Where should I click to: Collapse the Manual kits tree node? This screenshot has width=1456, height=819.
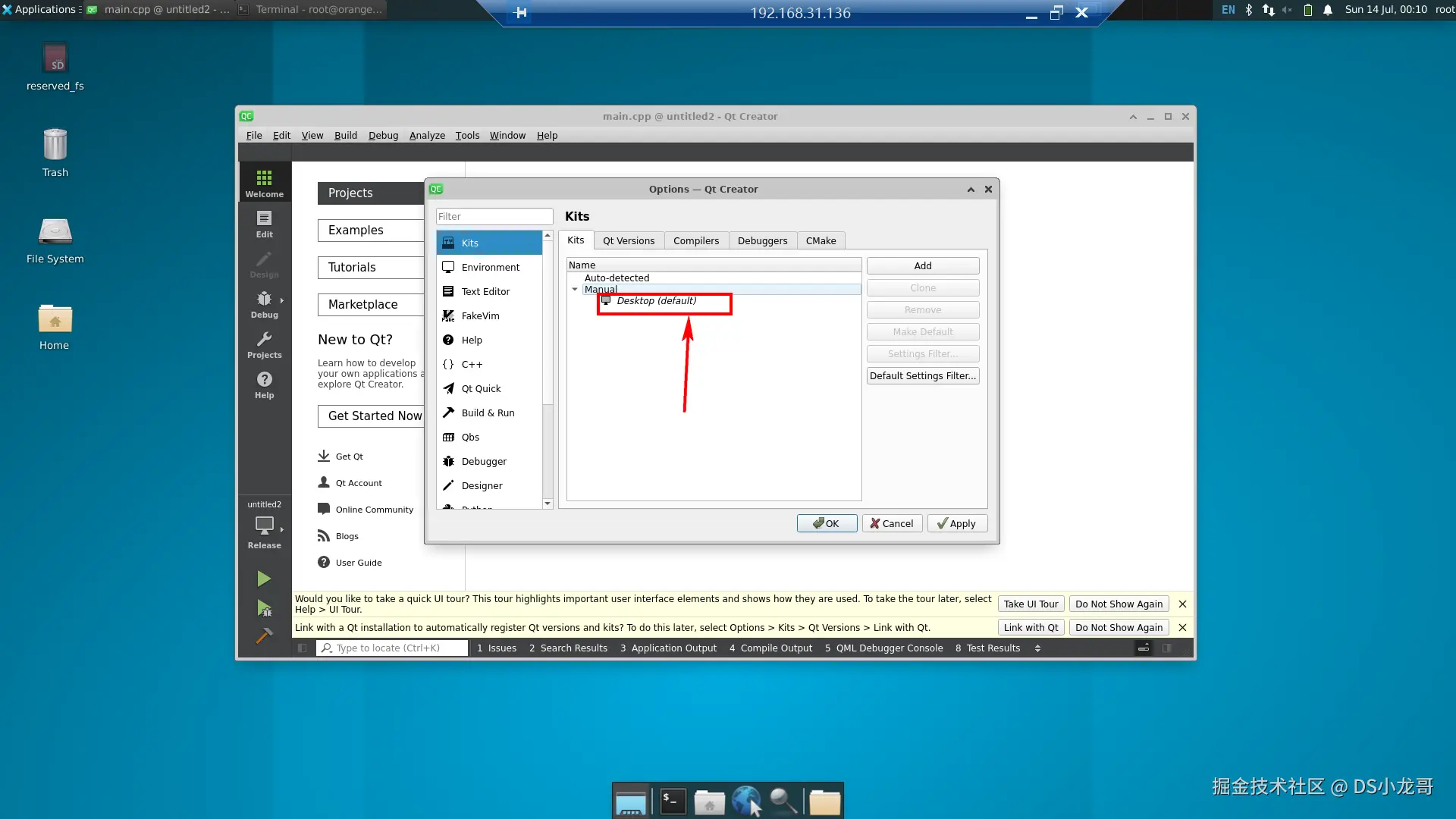point(575,289)
